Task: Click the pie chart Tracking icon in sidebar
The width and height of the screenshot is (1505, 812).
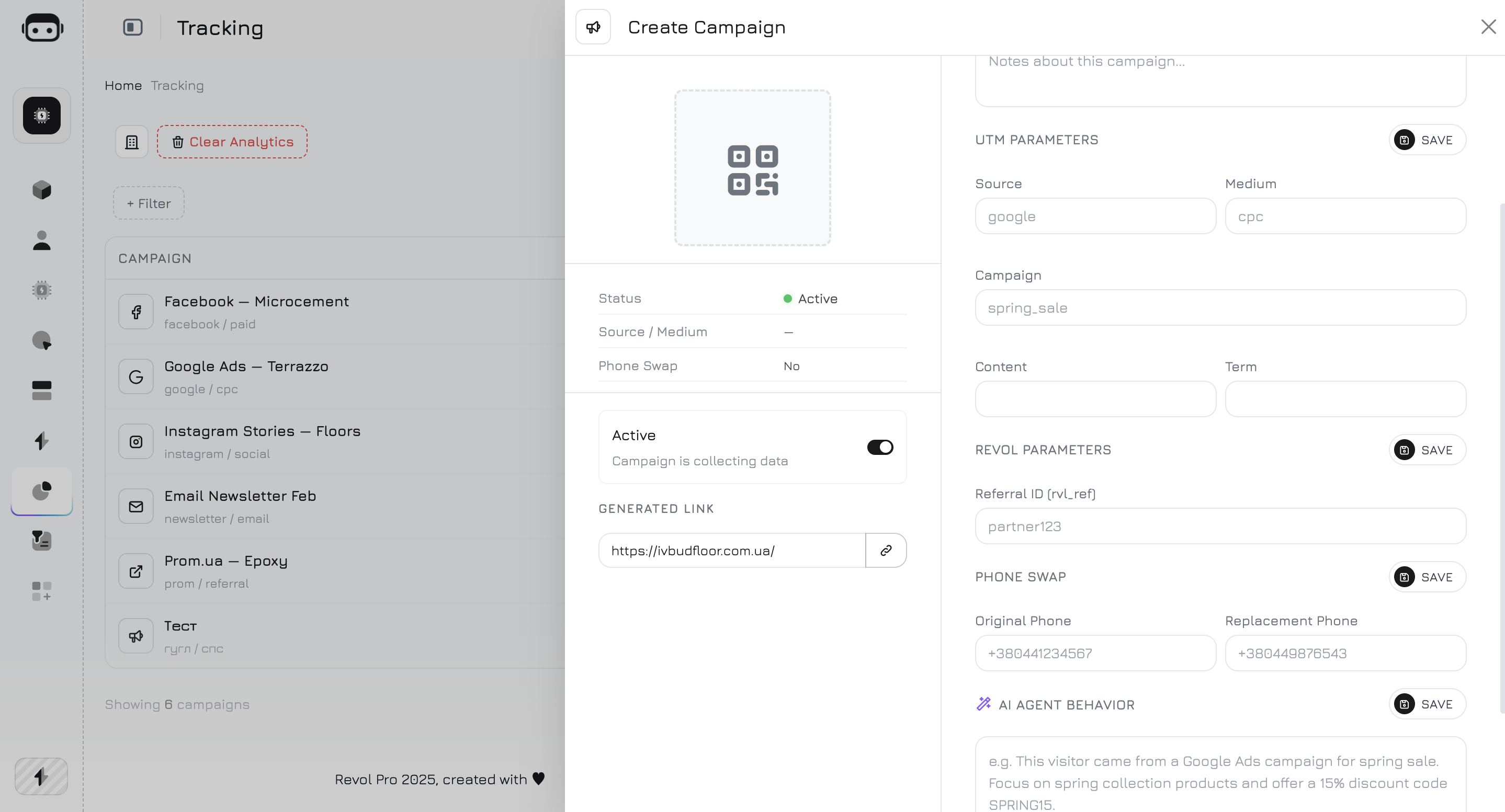Action: tap(41, 492)
